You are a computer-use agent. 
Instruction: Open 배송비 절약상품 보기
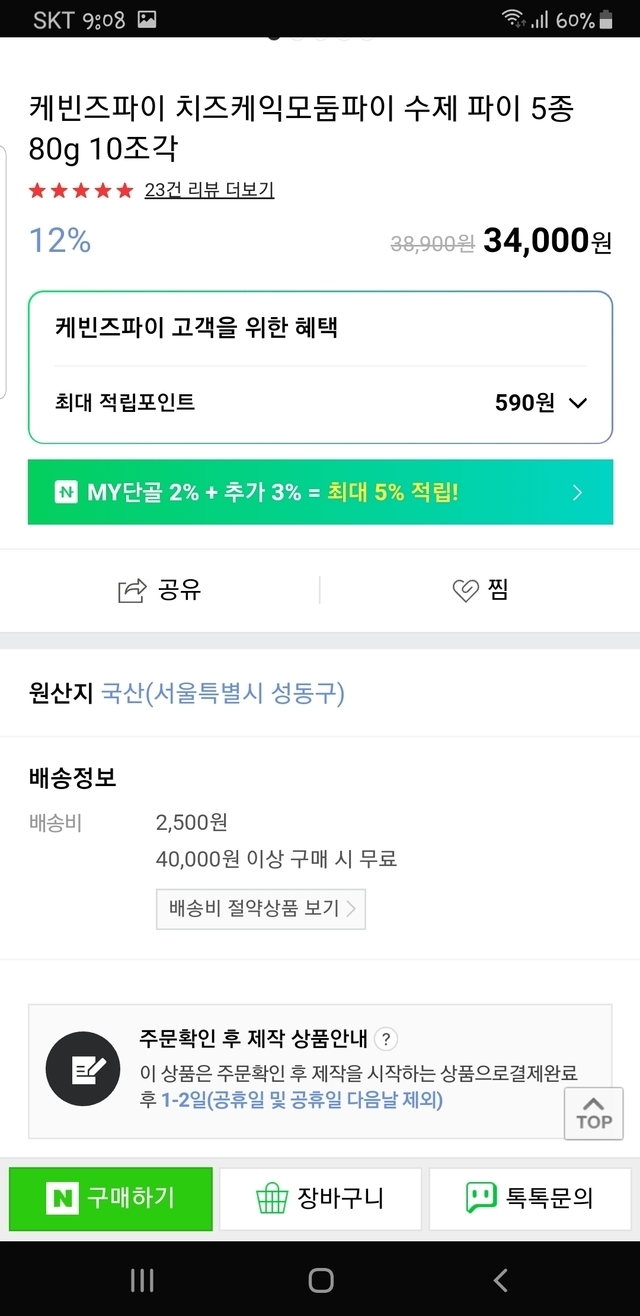(261, 909)
